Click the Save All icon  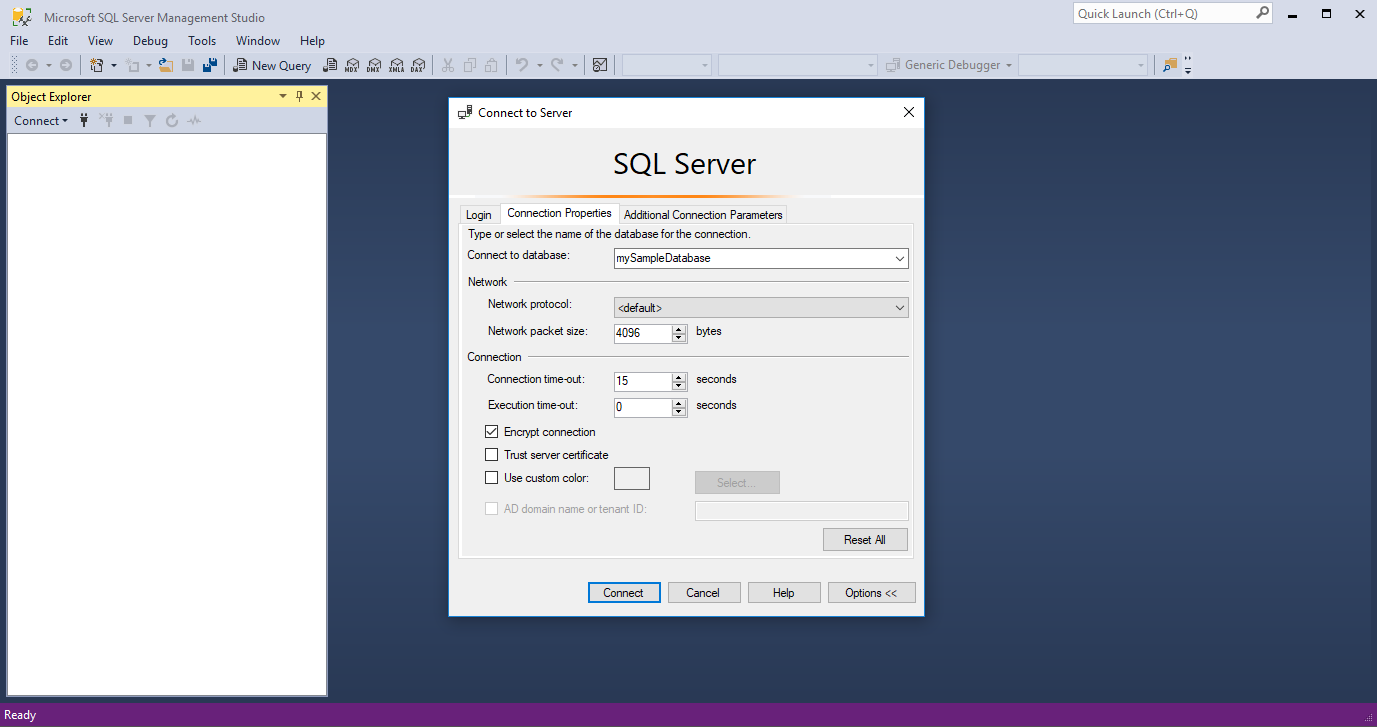pos(210,65)
